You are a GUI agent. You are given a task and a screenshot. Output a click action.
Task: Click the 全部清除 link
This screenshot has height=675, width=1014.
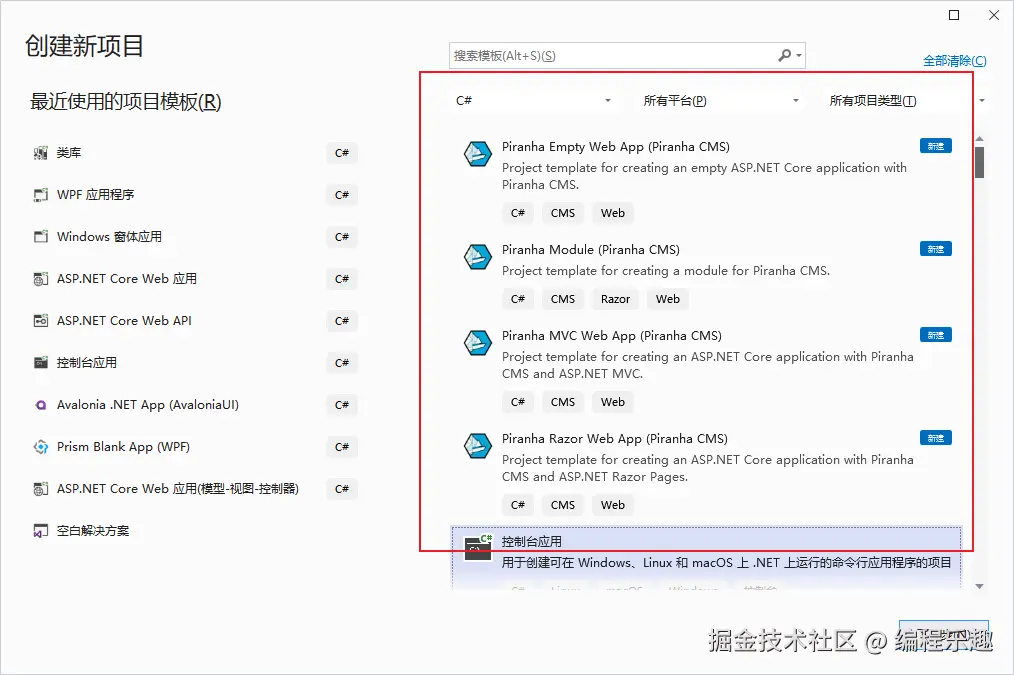[955, 61]
